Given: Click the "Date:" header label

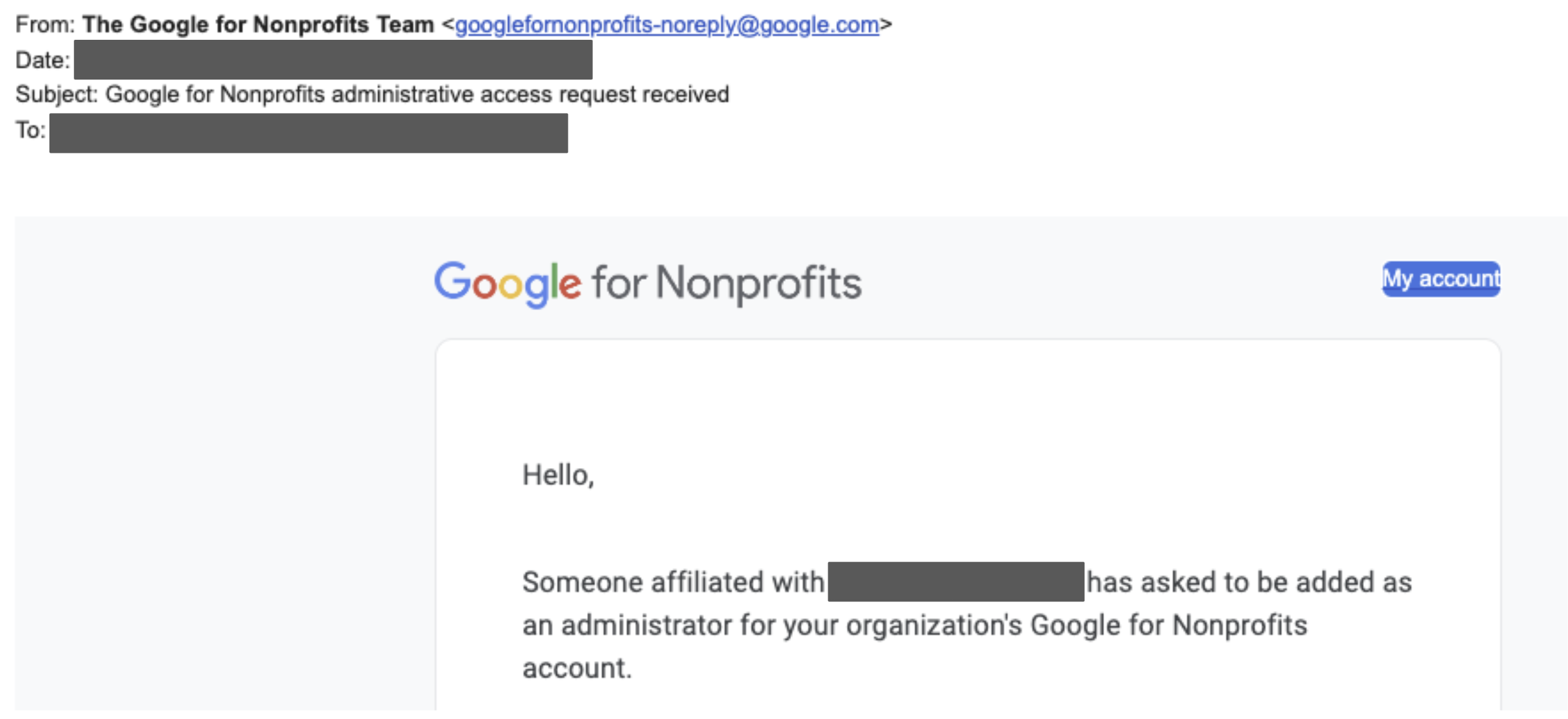Looking at the screenshot, I should pos(42,60).
